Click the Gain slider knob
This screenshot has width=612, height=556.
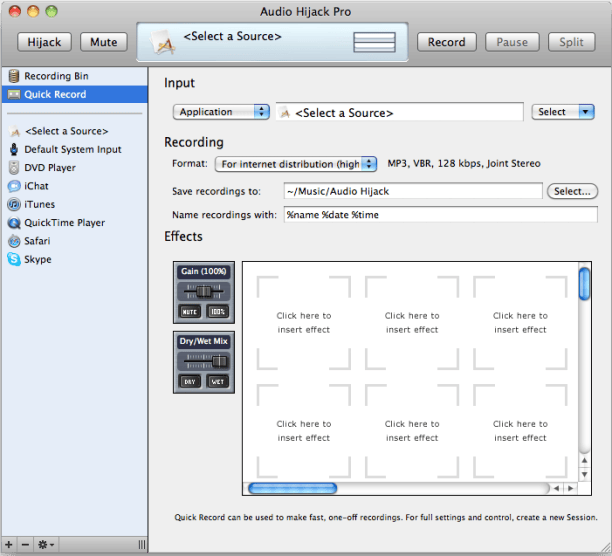coord(203,291)
